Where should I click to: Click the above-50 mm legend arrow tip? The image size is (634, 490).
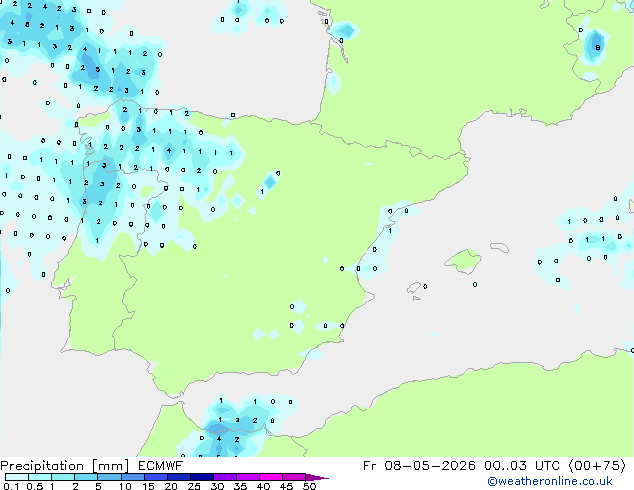[x=317, y=477]
